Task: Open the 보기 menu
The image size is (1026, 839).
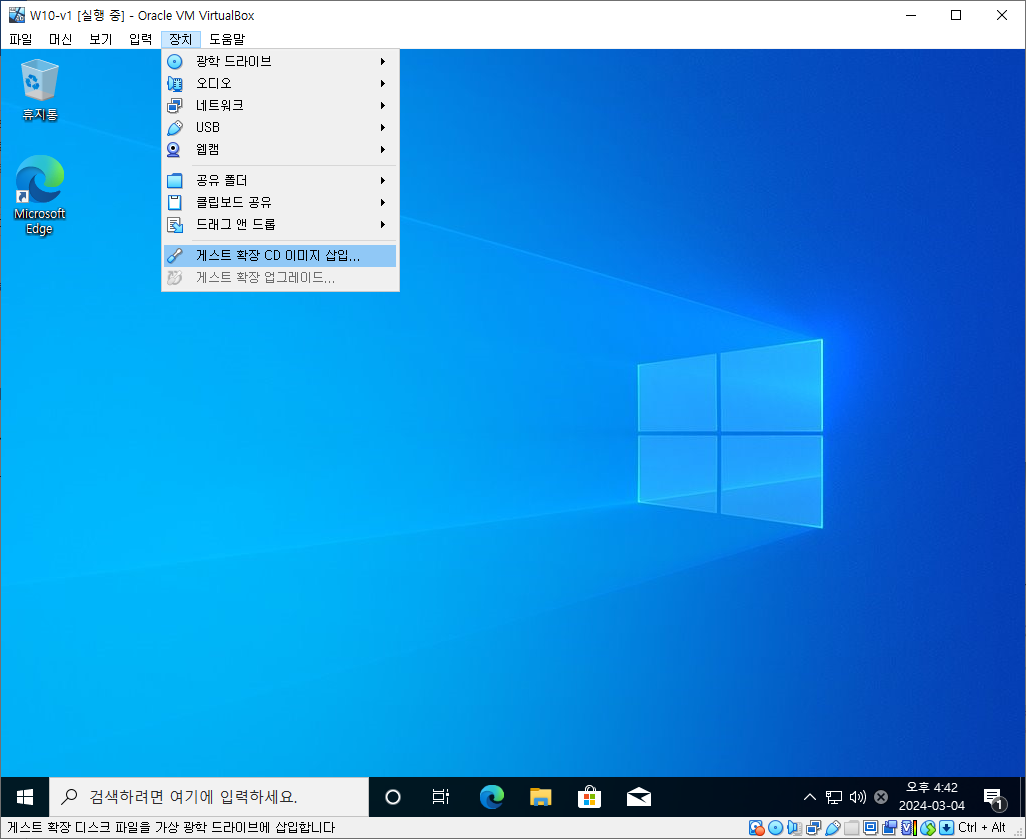Action: pos(100,39)
